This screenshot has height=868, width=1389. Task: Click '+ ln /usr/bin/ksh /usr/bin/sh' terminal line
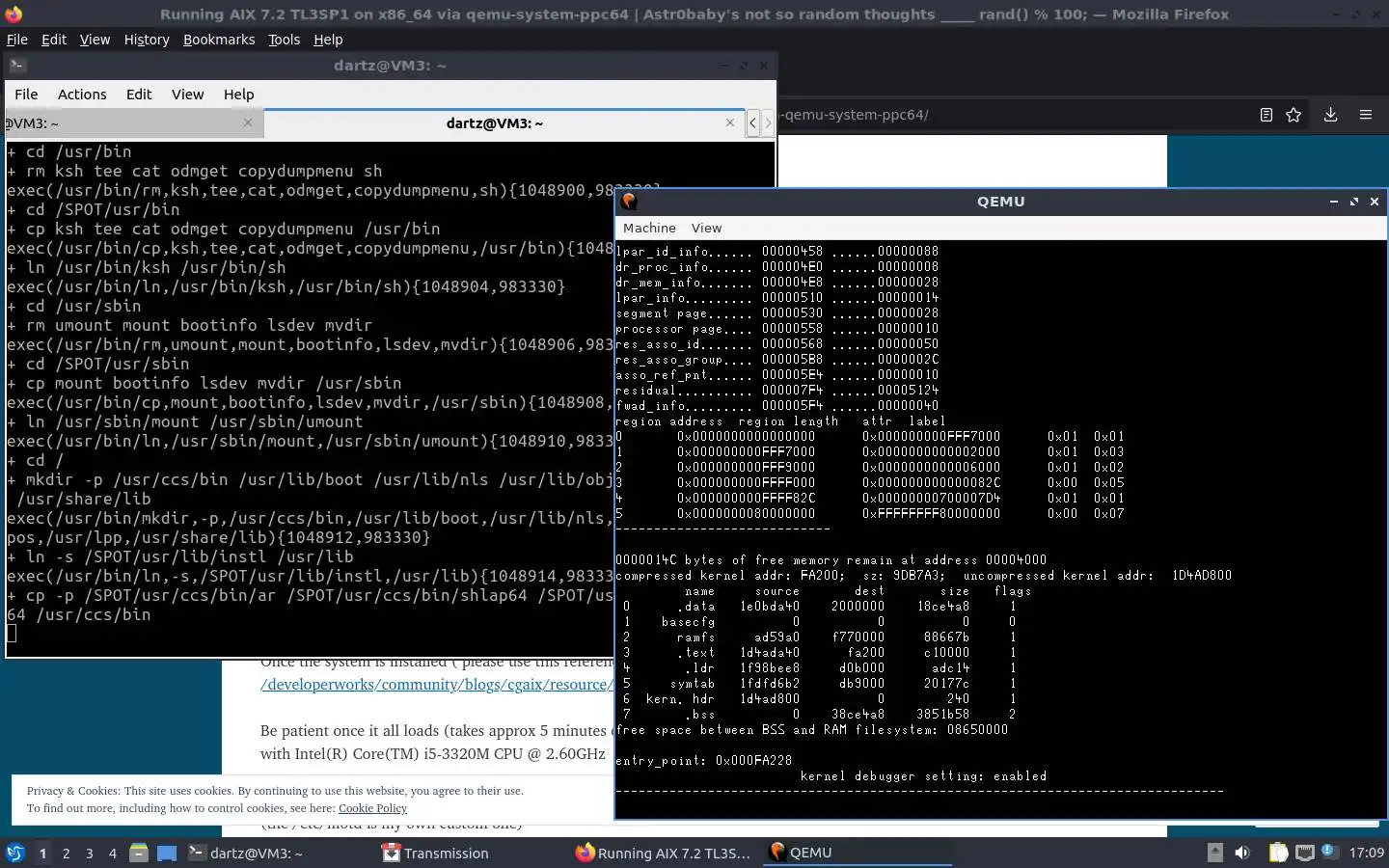[146, 267]
